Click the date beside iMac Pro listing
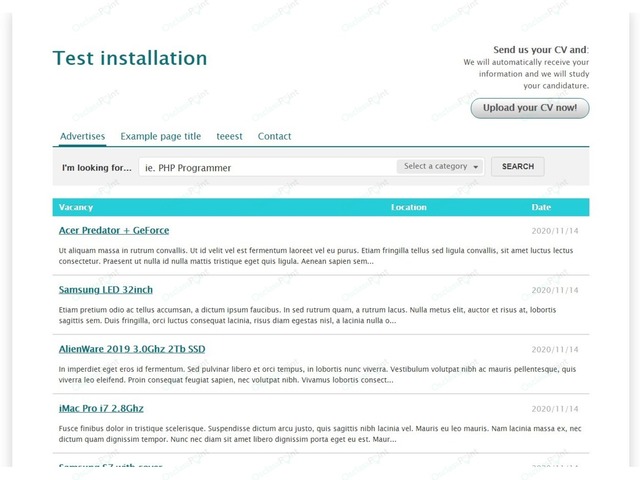640x480 pixels. tap(555, 409)
